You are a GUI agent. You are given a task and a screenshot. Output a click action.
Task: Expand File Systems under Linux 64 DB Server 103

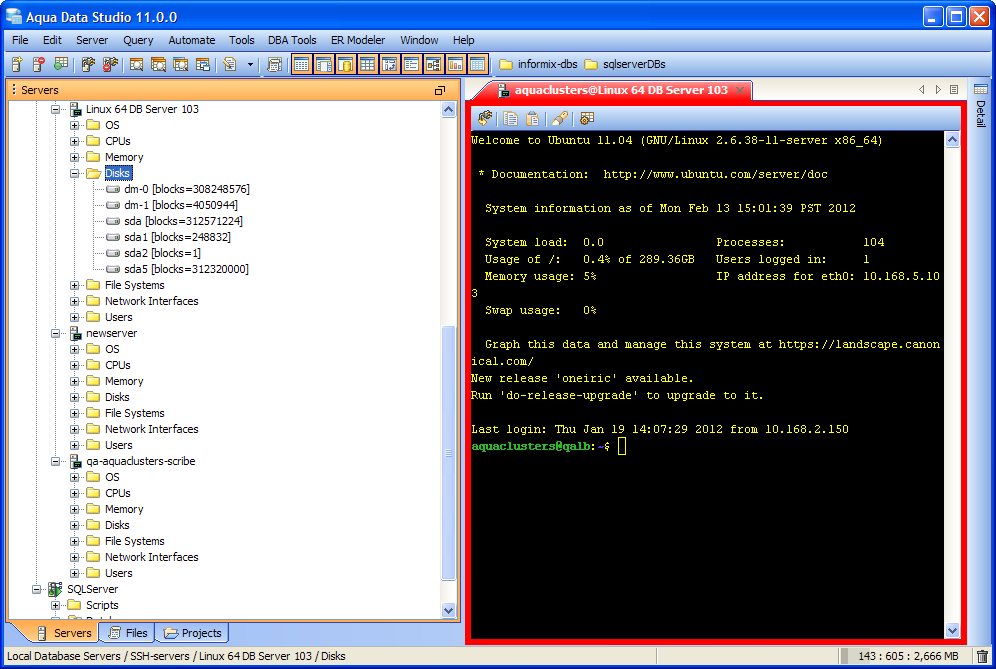pyautogui.click(x=75, y=285)
